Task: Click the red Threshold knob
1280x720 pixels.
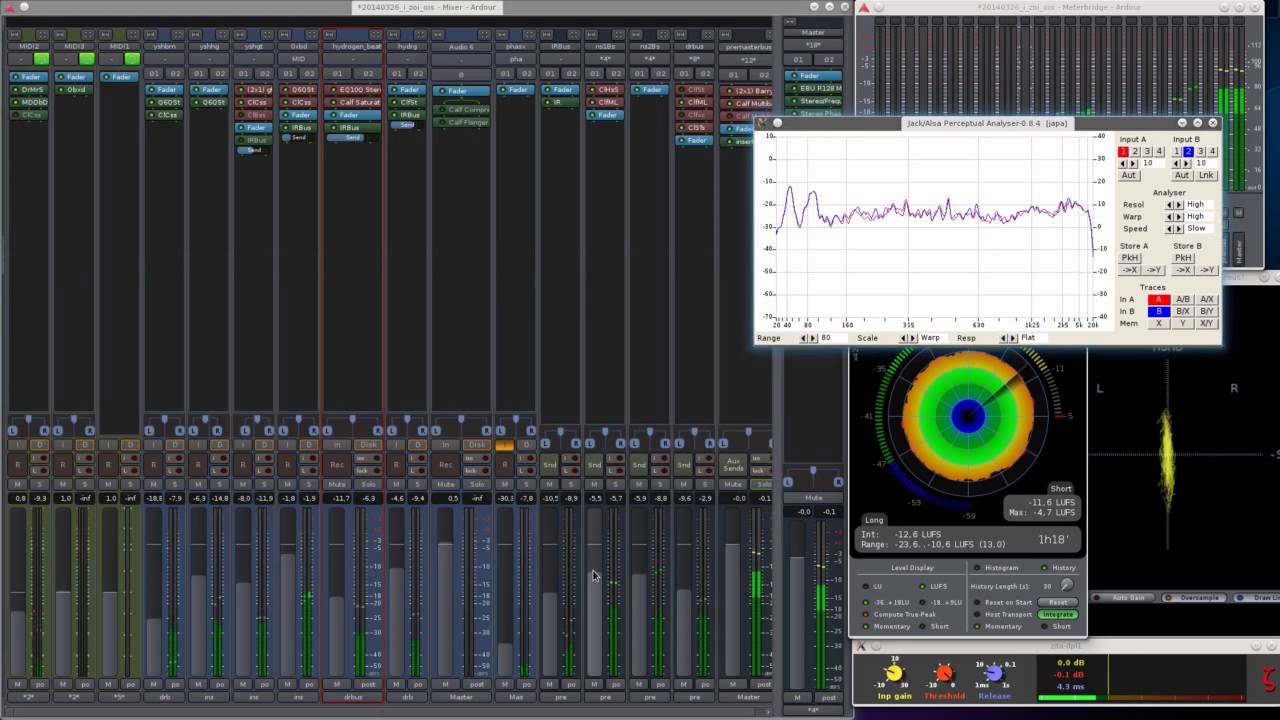Action: (945, 673)
